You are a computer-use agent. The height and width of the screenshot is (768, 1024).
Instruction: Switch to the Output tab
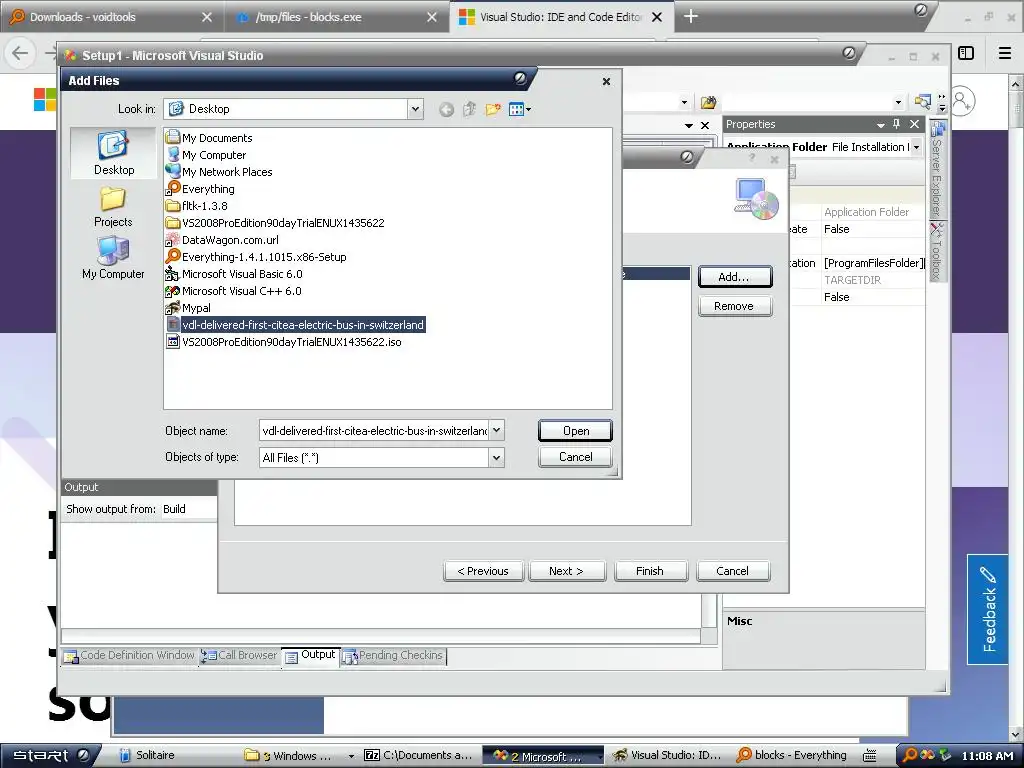point(310,655)
